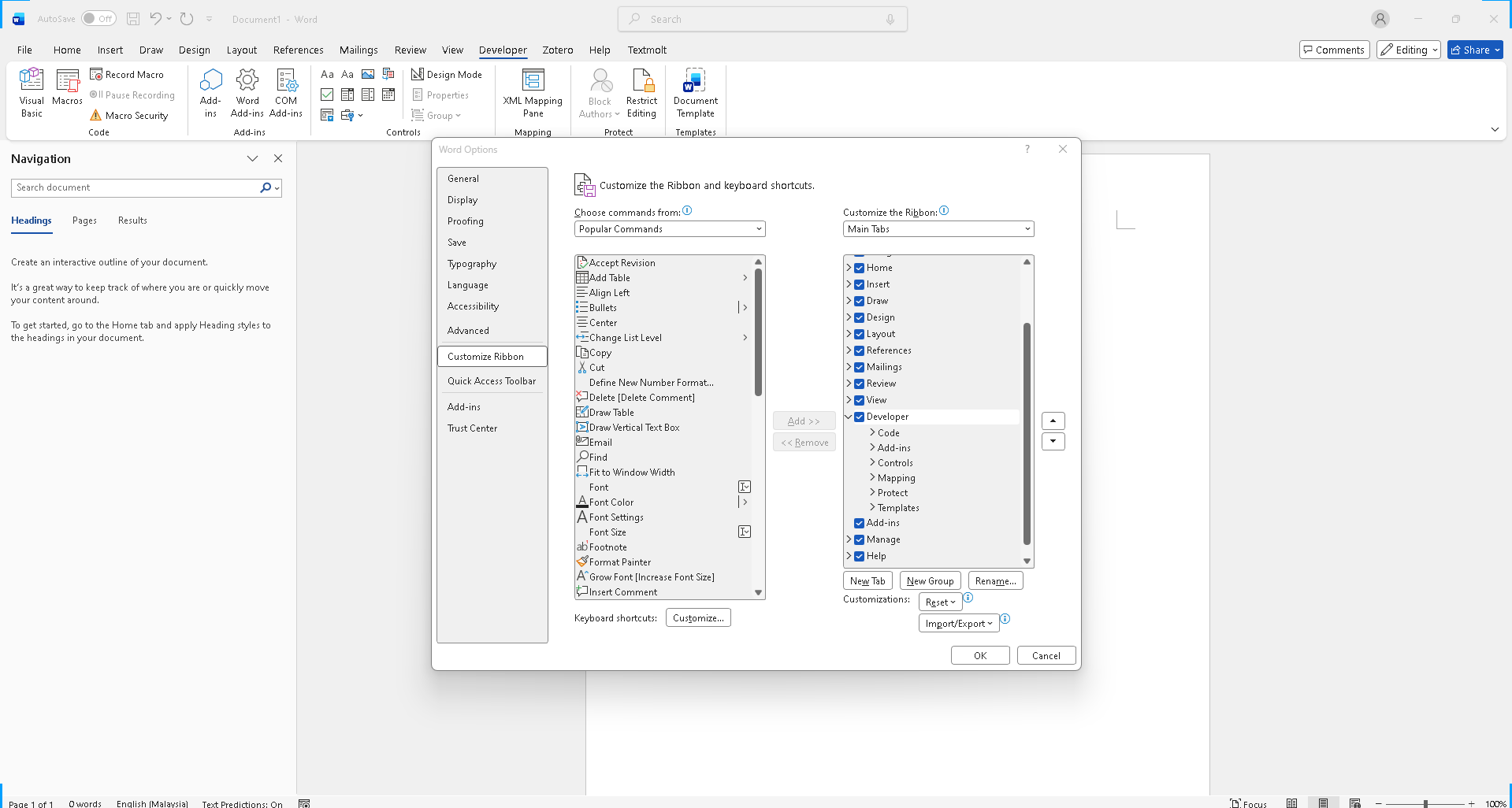Open the Main Tabs dropdown

click(938, 229)
